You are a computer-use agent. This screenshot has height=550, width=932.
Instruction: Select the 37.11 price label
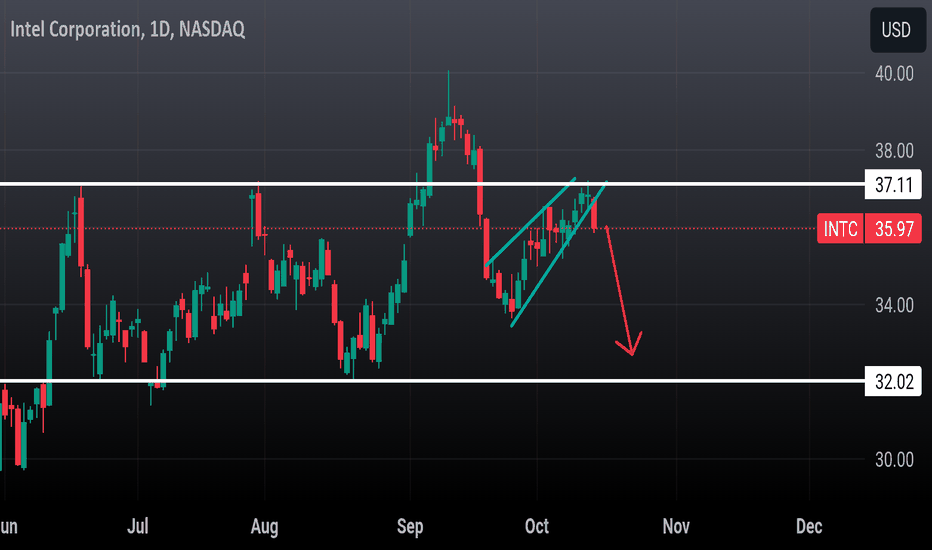coord(893,184)
